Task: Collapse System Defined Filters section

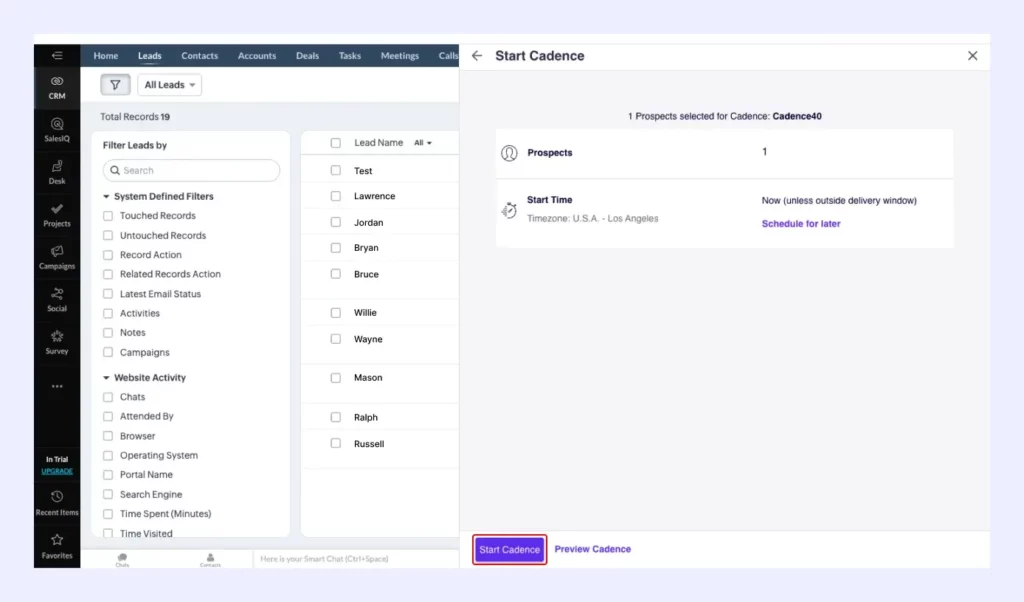Action: [106, 196]
